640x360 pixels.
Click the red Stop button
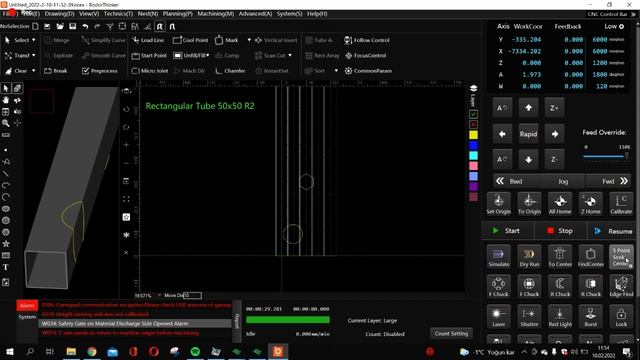pyautogui.click(x=560, y=231)
